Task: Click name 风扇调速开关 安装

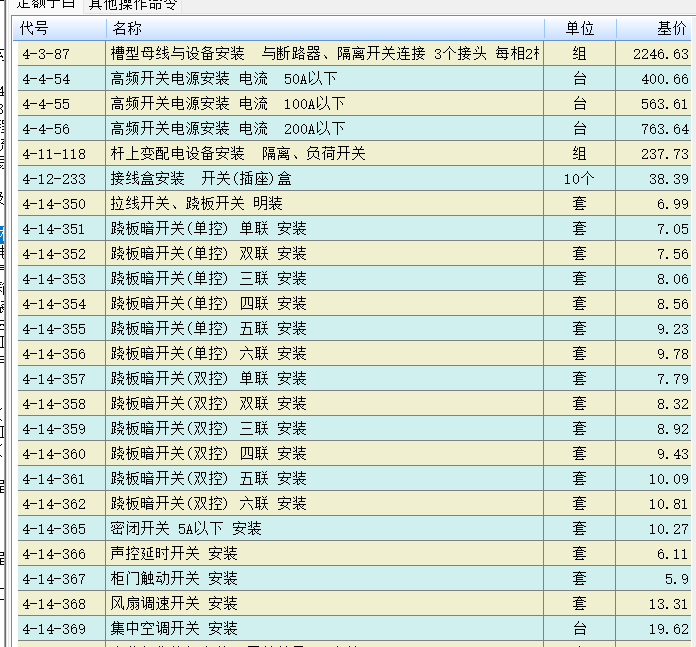Action: coord(174,604)
